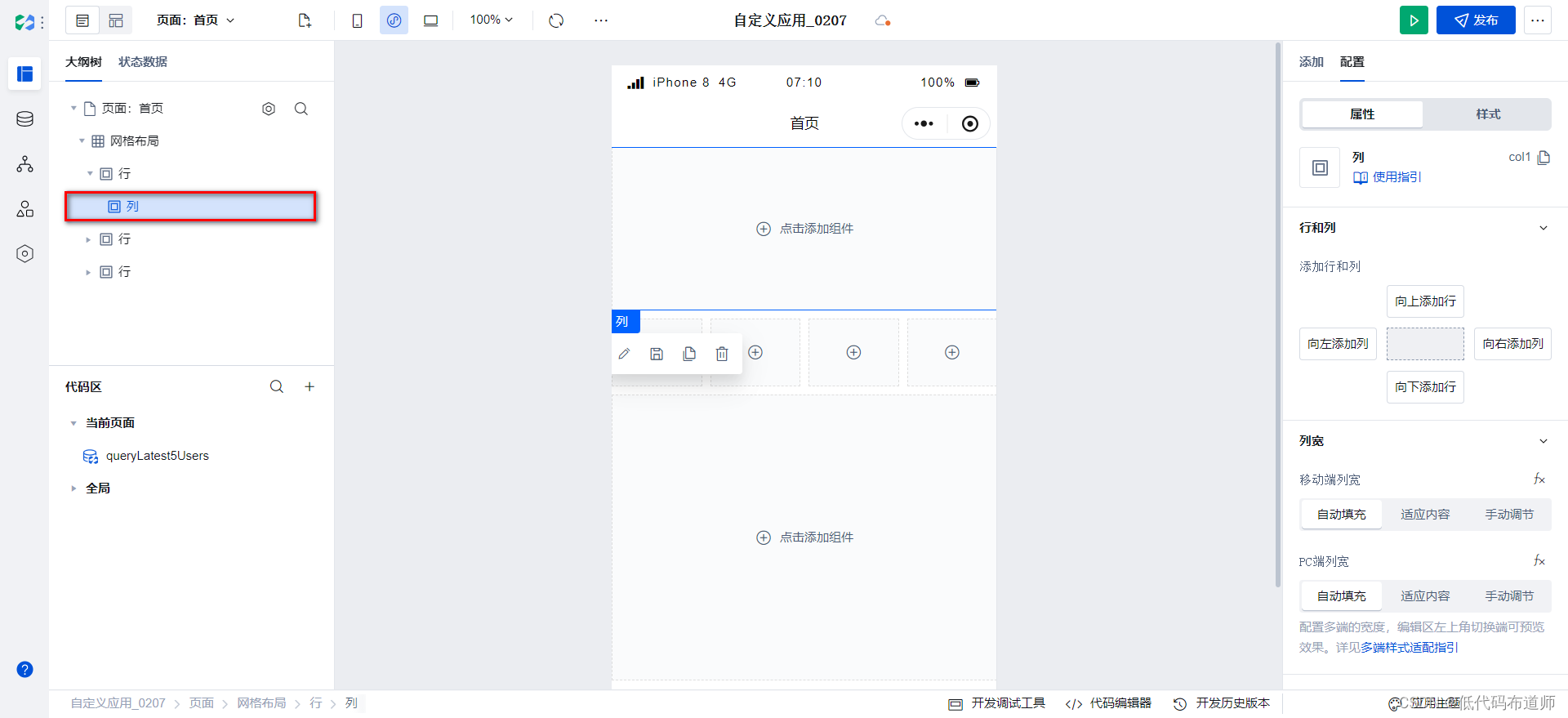Open the help question mark icon

[24, 670]
